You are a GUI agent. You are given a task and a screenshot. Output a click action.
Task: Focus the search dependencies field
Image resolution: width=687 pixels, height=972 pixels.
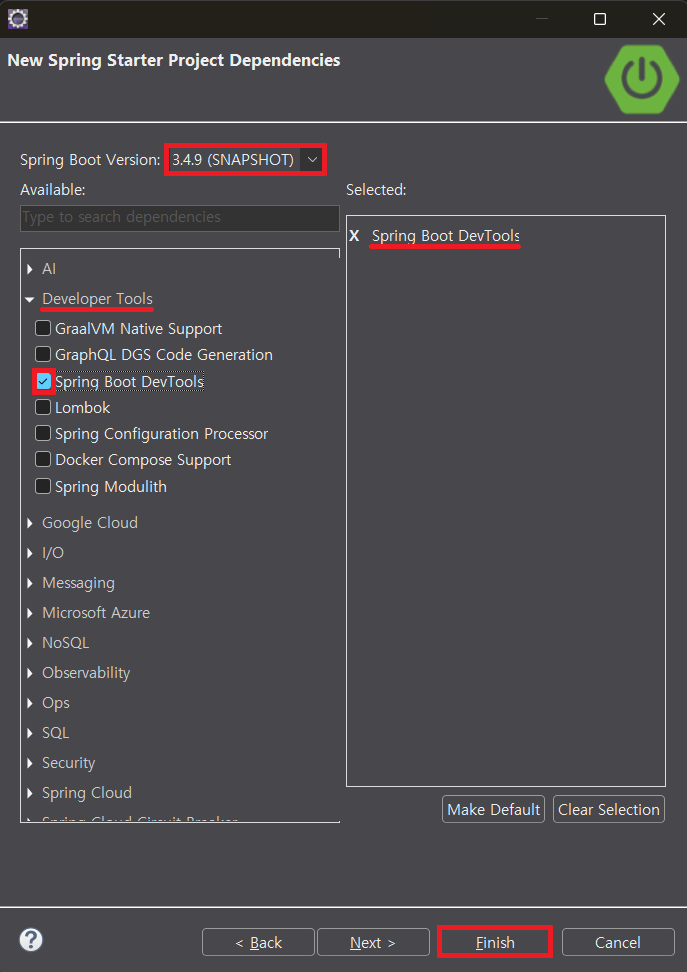(180, 218)
